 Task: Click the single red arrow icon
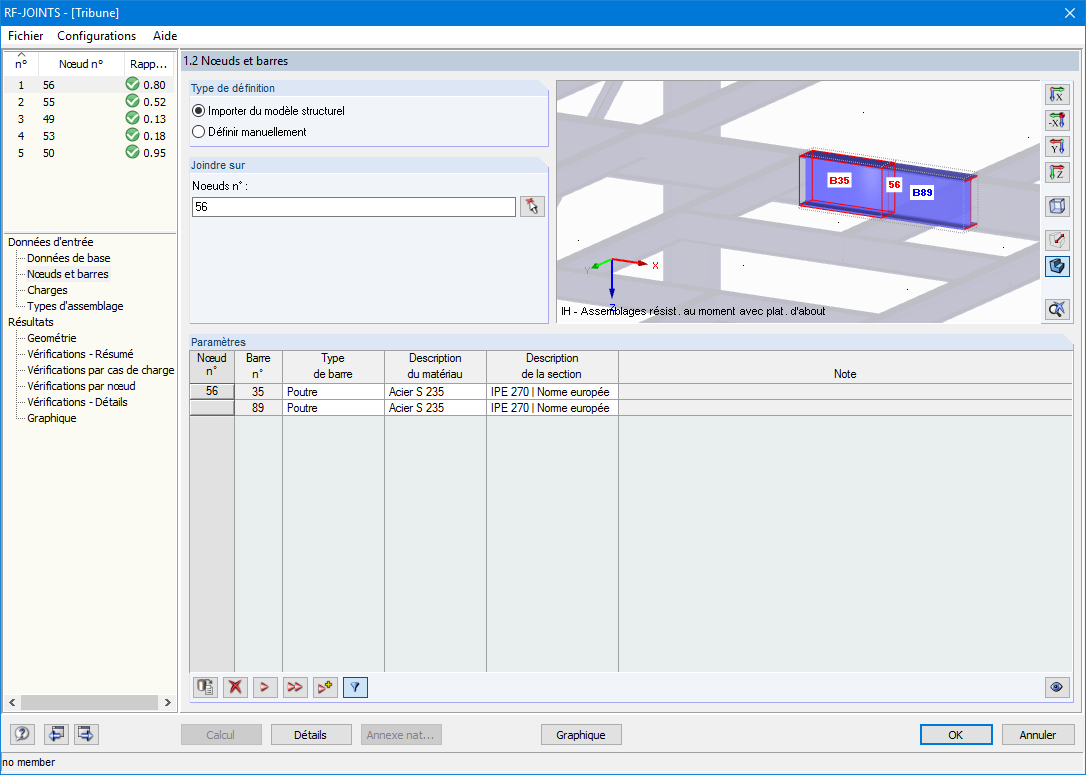point(265,687)
